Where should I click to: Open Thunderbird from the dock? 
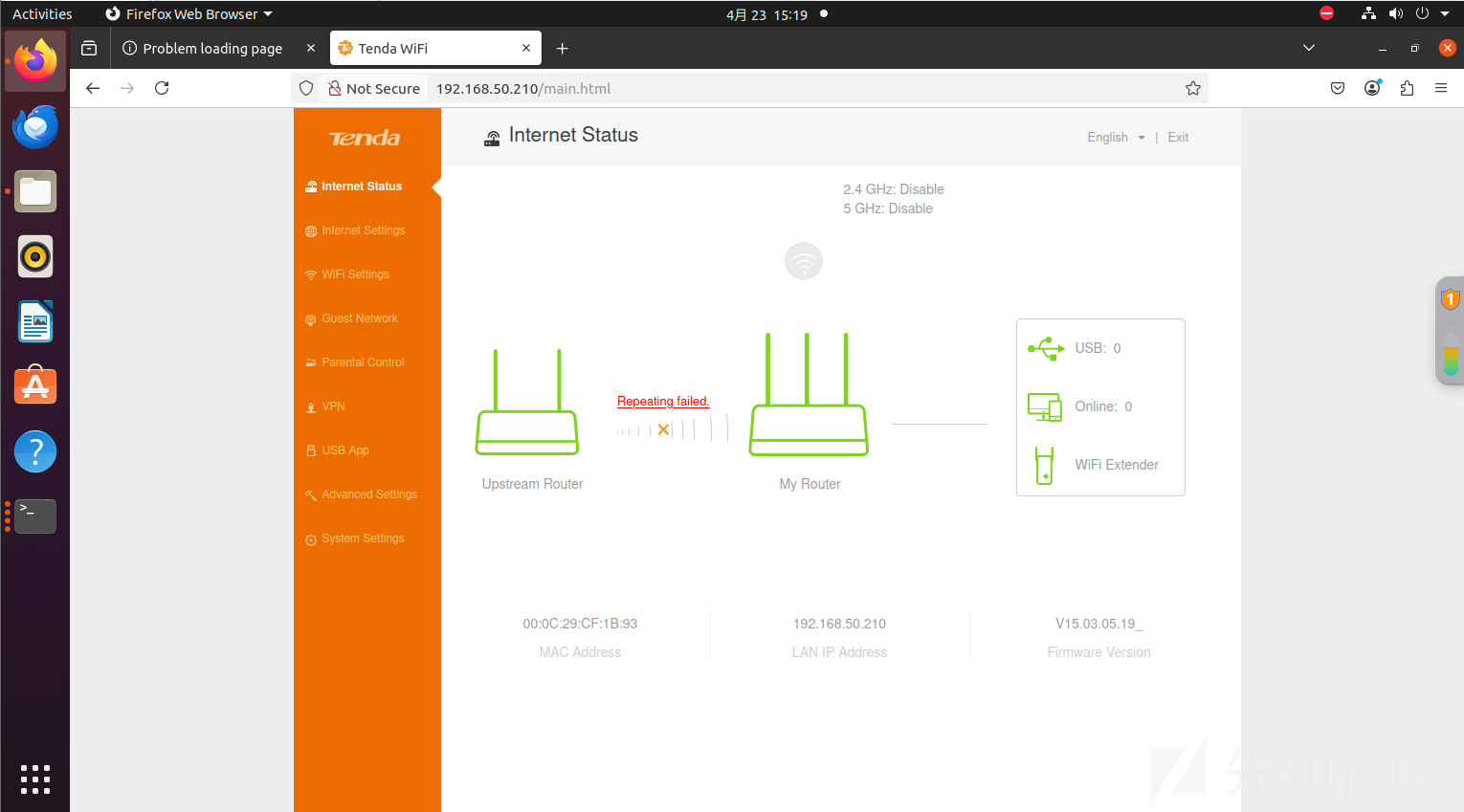[x=35, y=126]
